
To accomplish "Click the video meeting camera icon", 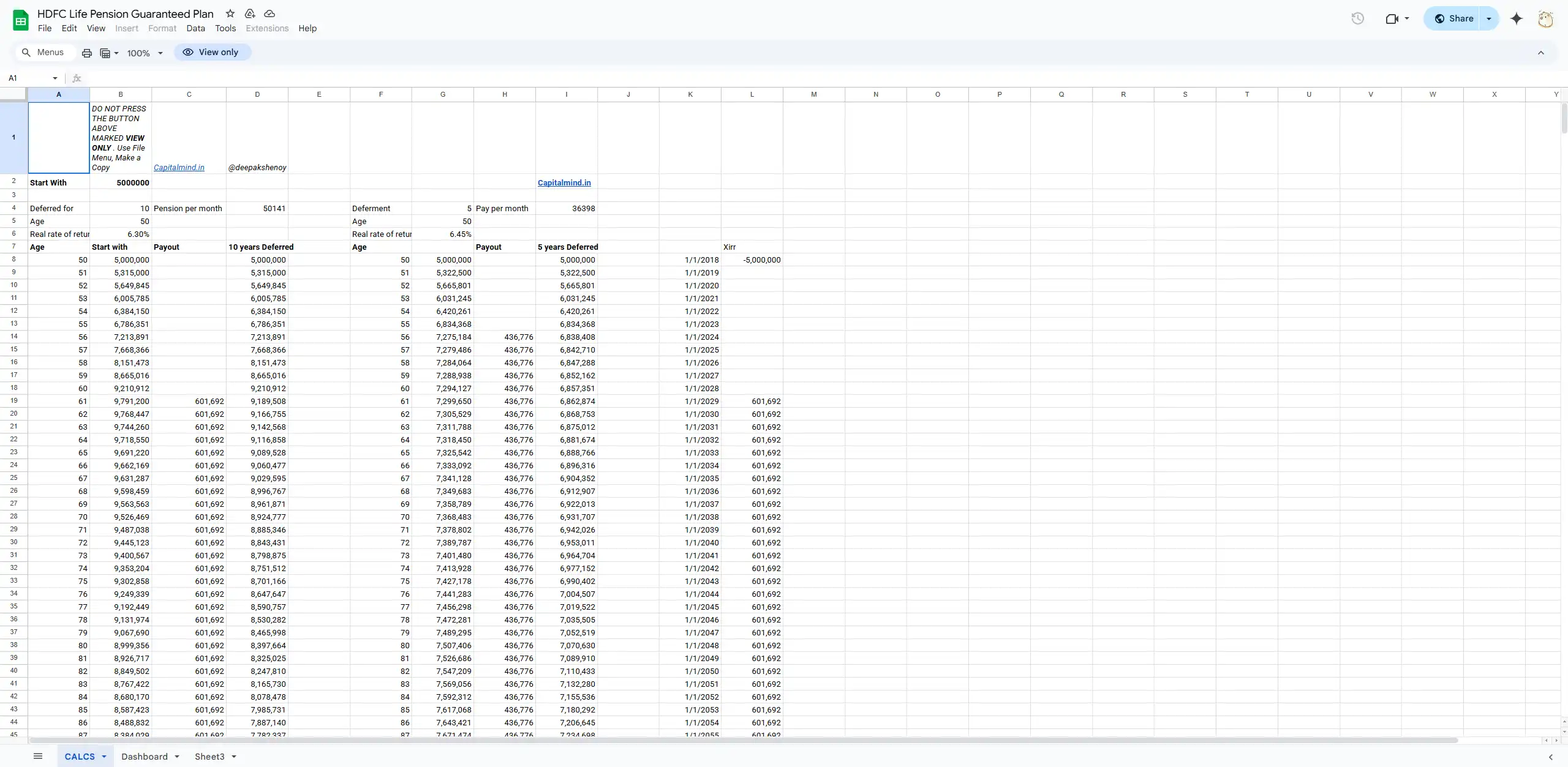I will pyautogui.click(x=1392, y=18).
